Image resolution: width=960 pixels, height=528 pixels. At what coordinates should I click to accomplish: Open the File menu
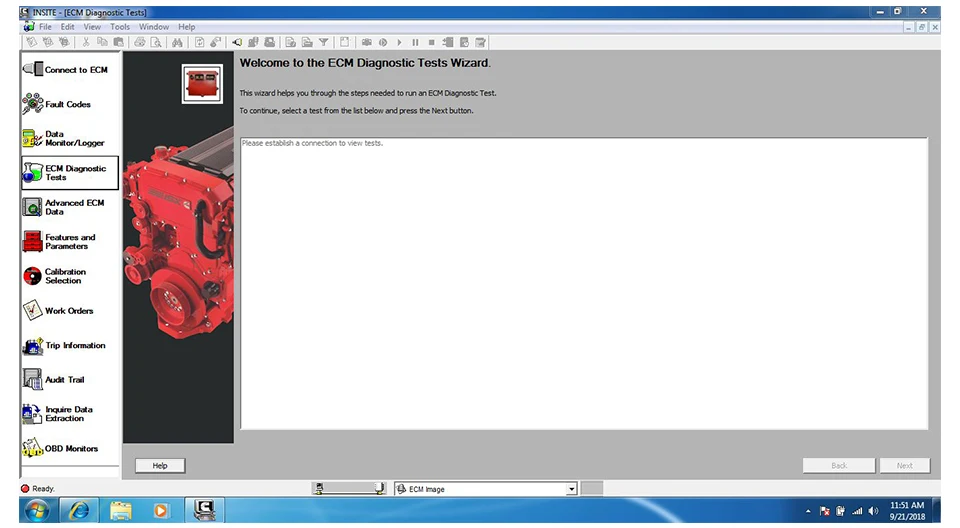(x=45, y=27)
